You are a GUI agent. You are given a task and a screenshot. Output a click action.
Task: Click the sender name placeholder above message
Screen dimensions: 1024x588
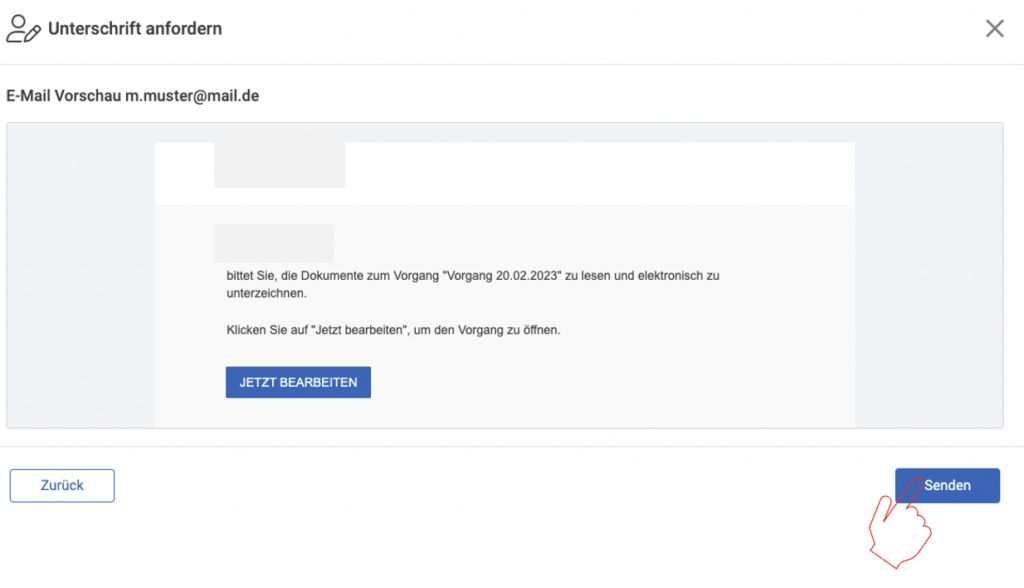pyautogui.click(x=274, y=243)
